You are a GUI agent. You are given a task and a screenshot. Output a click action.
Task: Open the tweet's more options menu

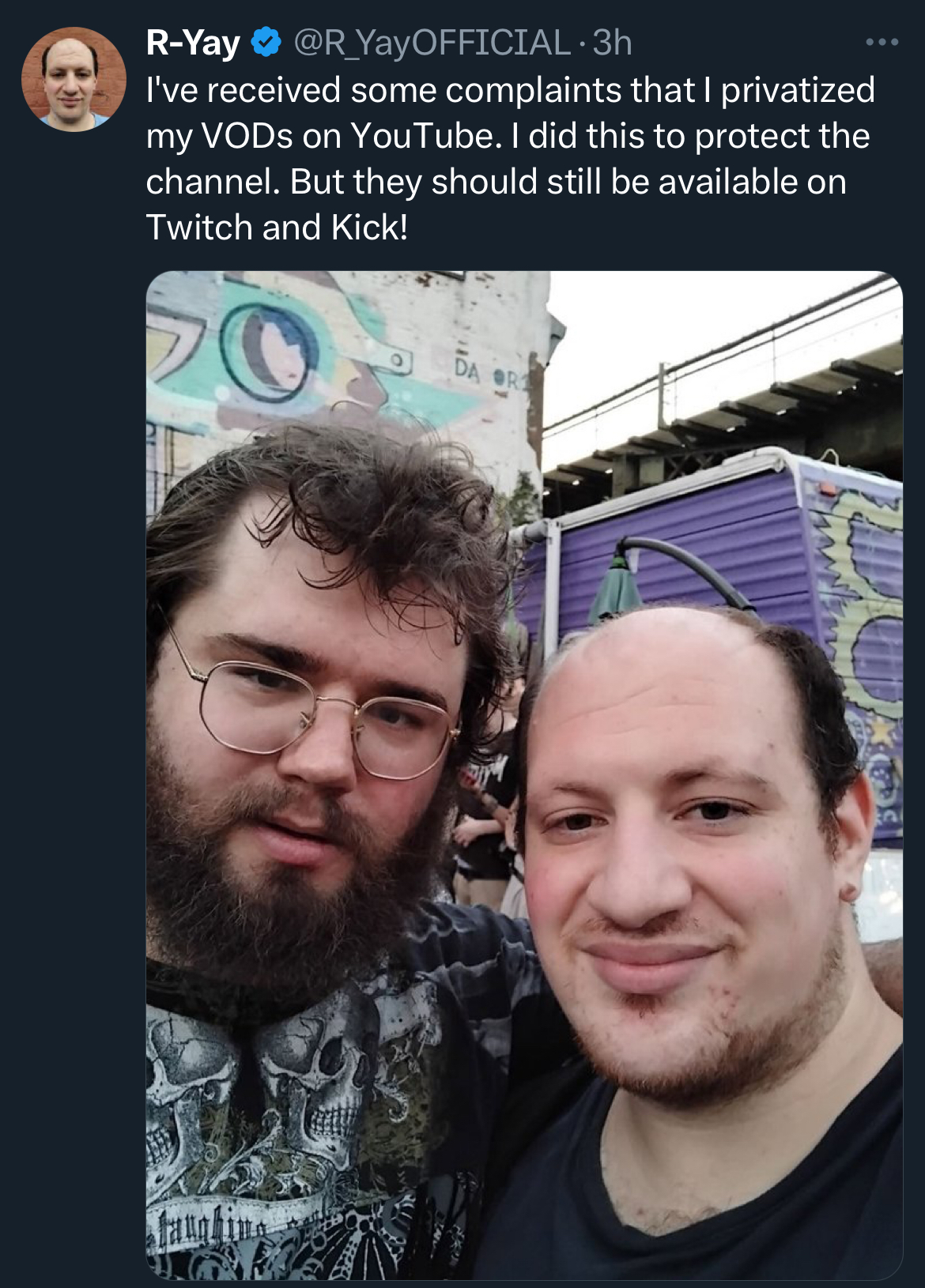pyautogui.click(x=882, y=43)
